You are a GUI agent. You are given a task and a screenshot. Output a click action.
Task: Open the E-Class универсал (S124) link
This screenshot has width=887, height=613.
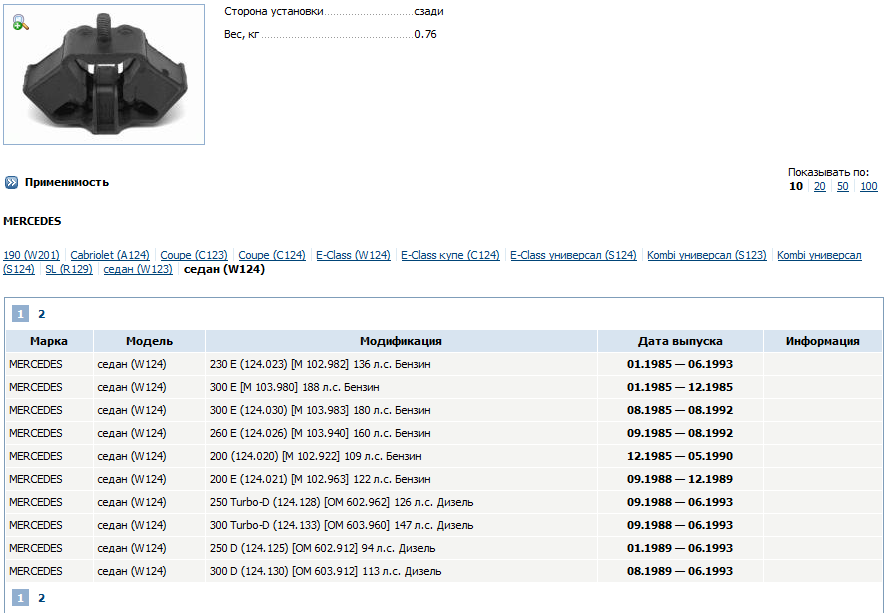coord(573,255)
